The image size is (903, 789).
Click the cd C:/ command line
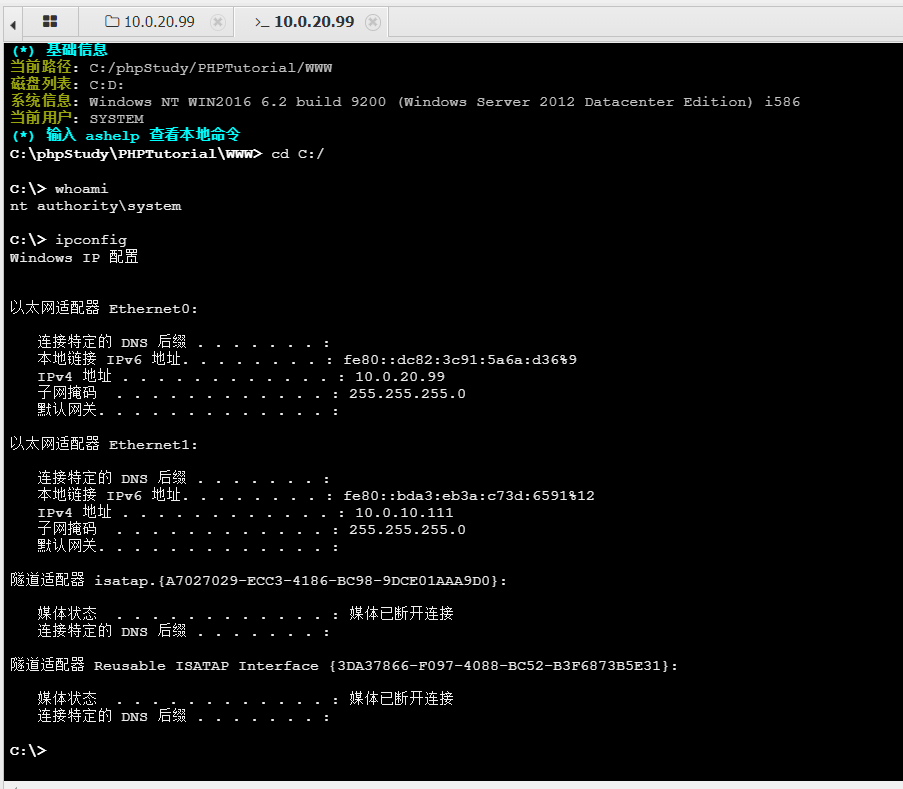tap(167, 154)
